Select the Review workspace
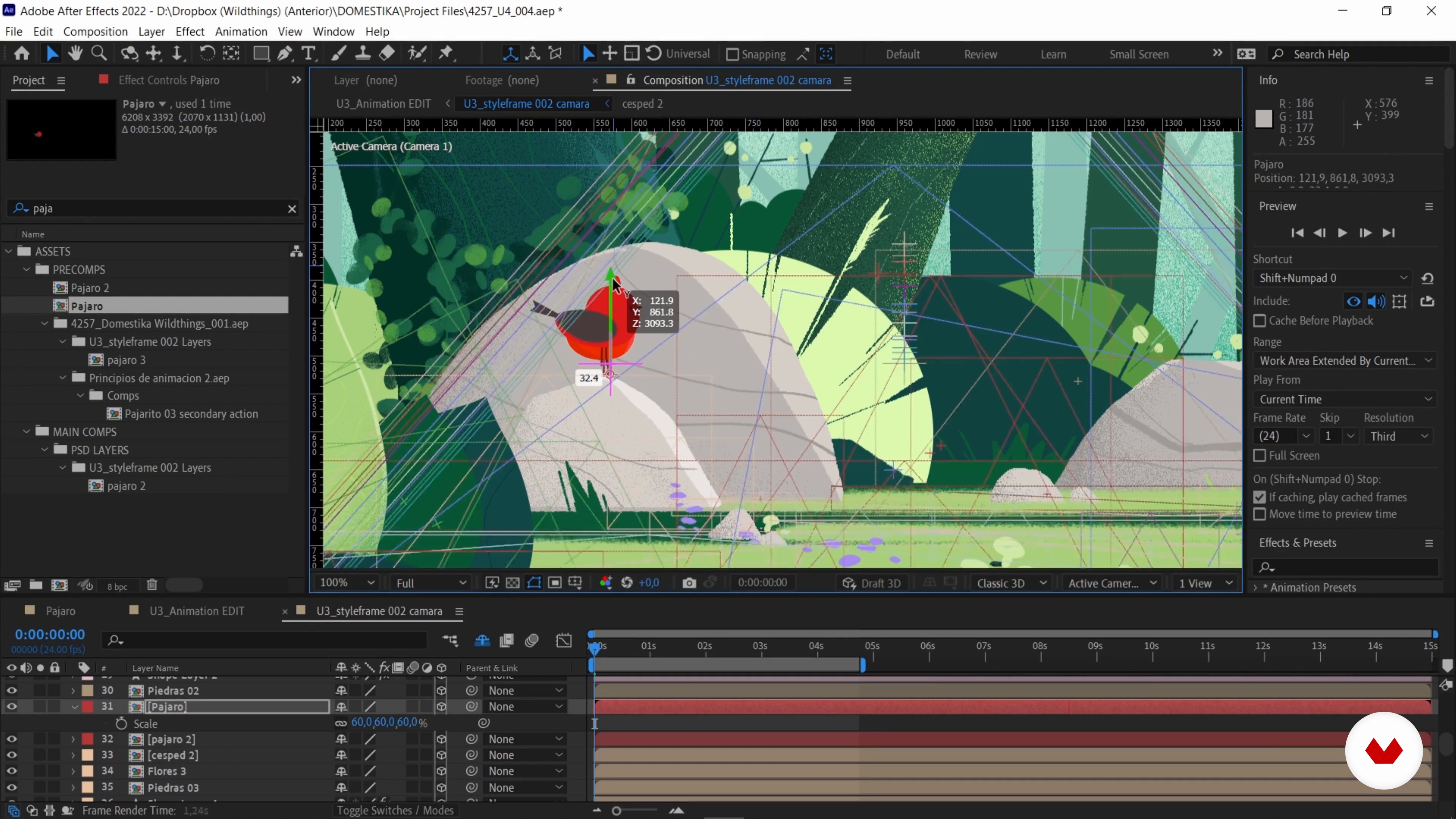This screenshot has width=1456, height=819. [x=980, y=54]
